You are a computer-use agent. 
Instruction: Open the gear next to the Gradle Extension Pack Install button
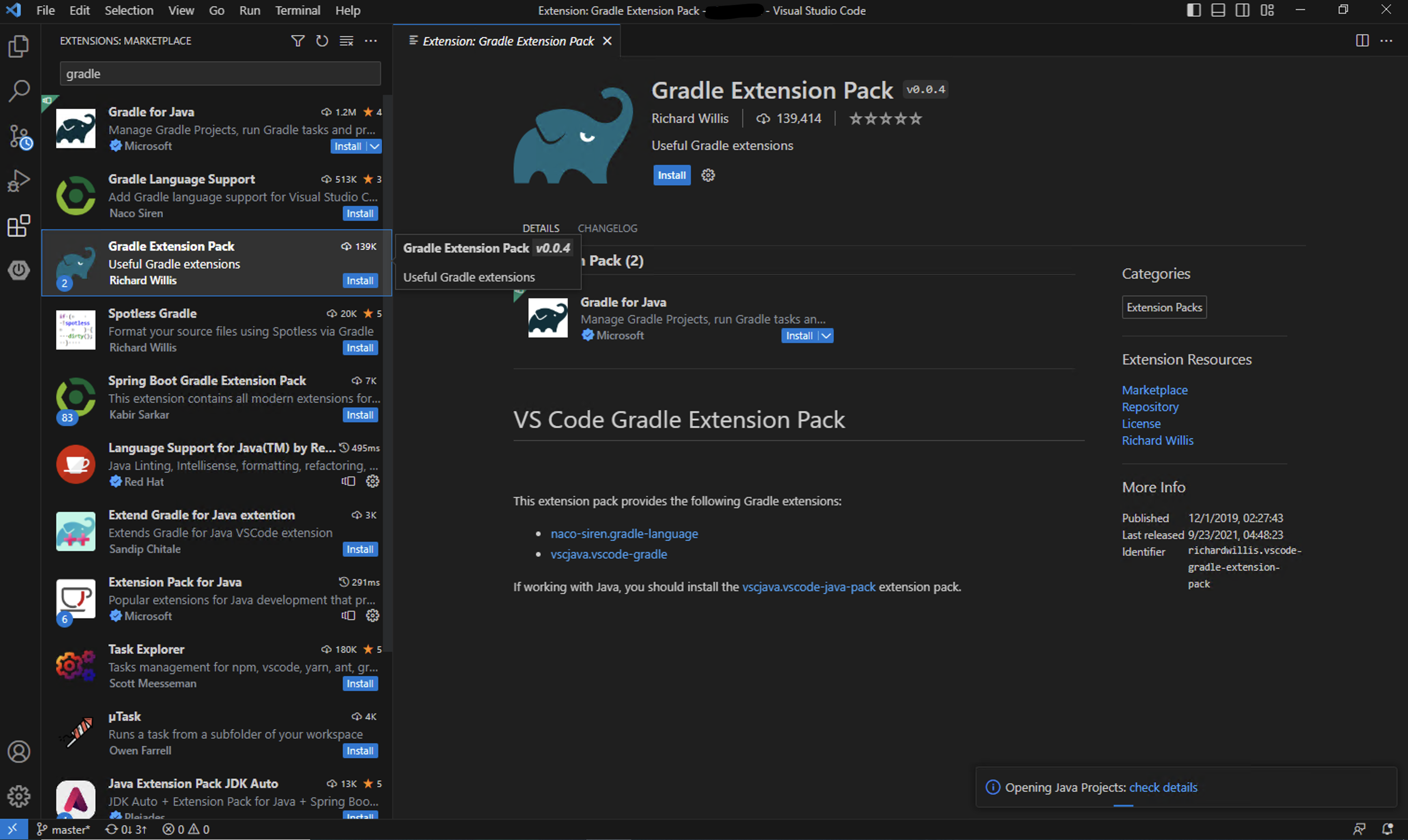click(x=708, y=175)
